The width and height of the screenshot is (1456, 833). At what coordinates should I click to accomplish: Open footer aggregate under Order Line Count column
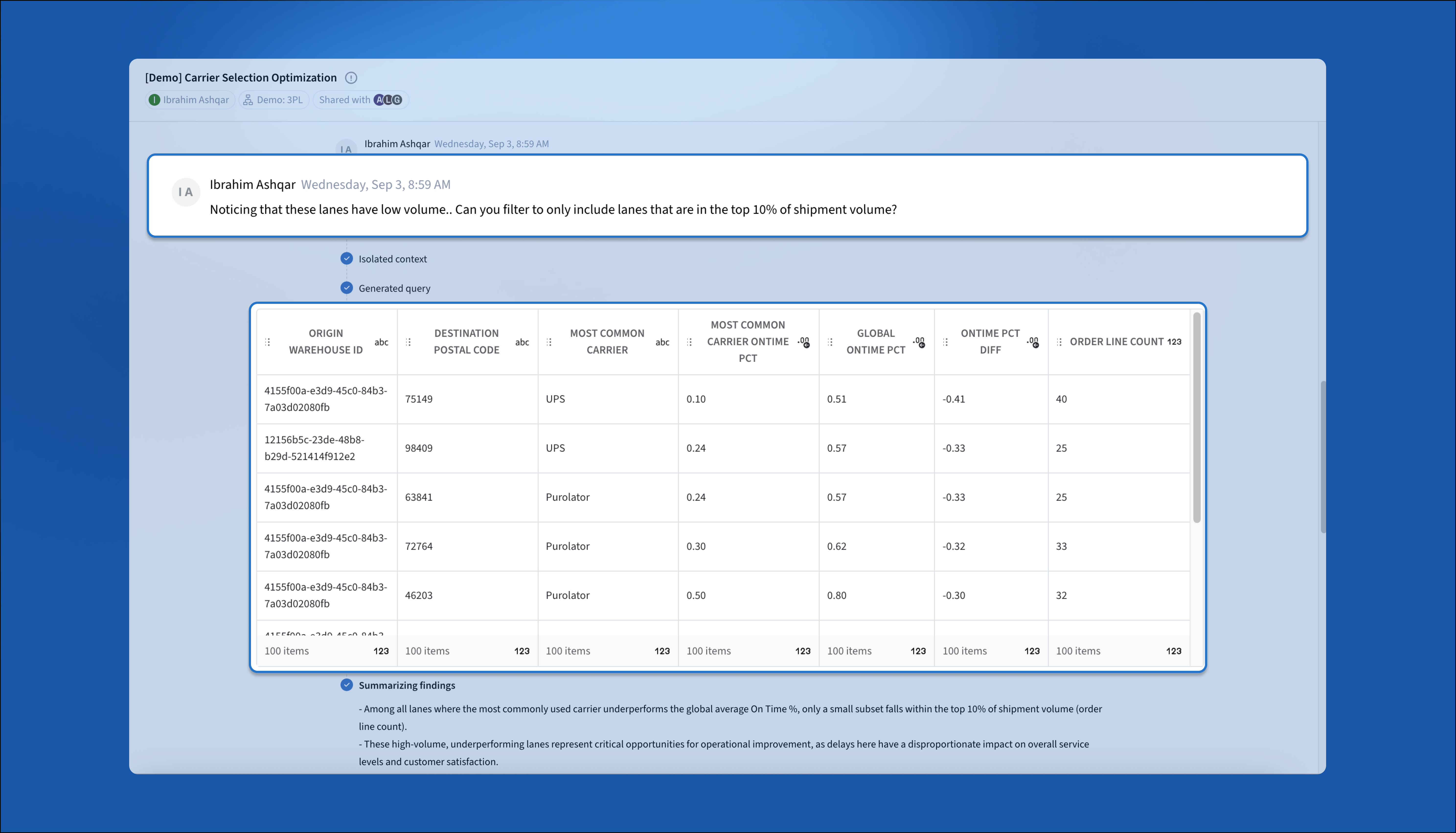1119,651
